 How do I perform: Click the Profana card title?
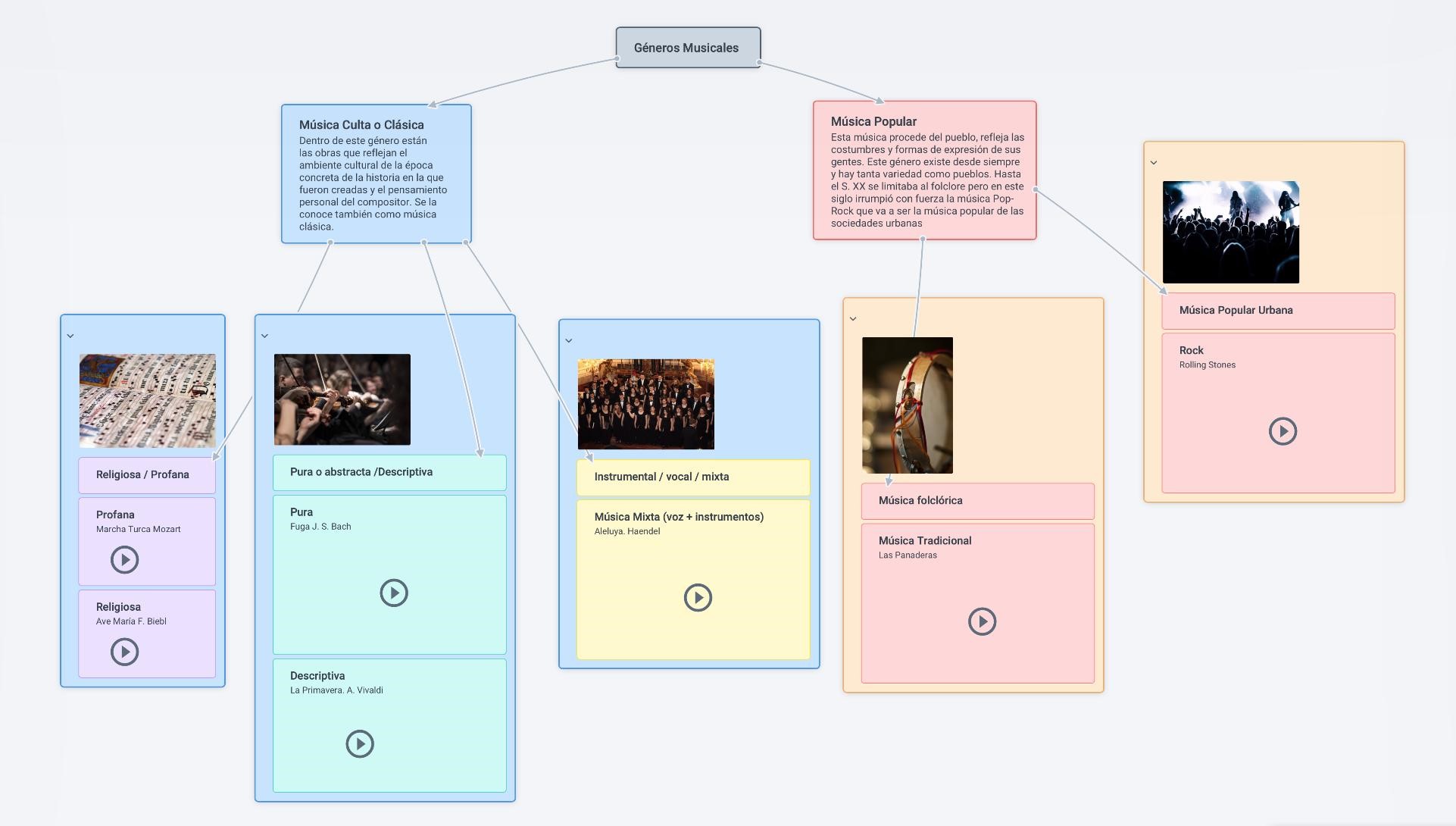(x=115, y=515)
